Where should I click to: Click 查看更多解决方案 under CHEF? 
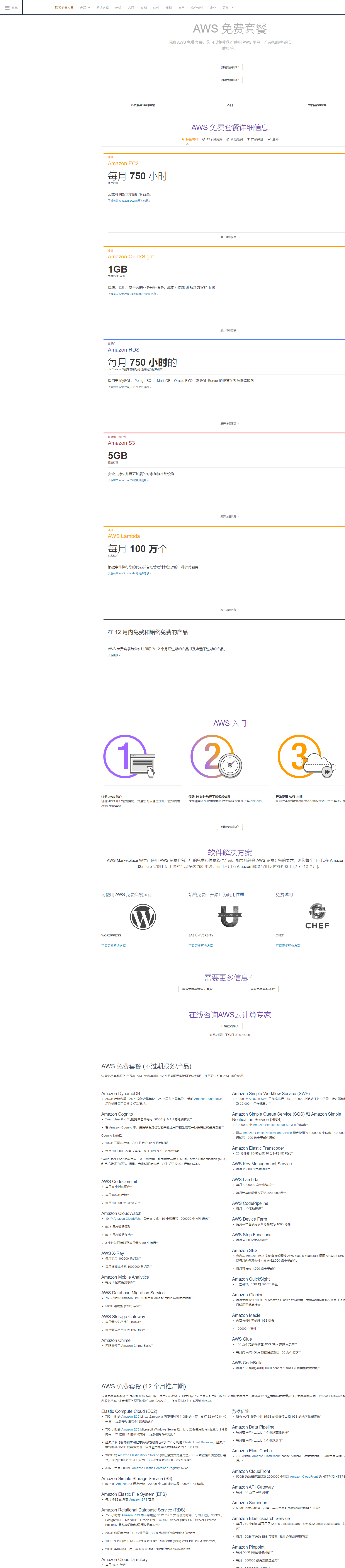(x=288, y=945)
